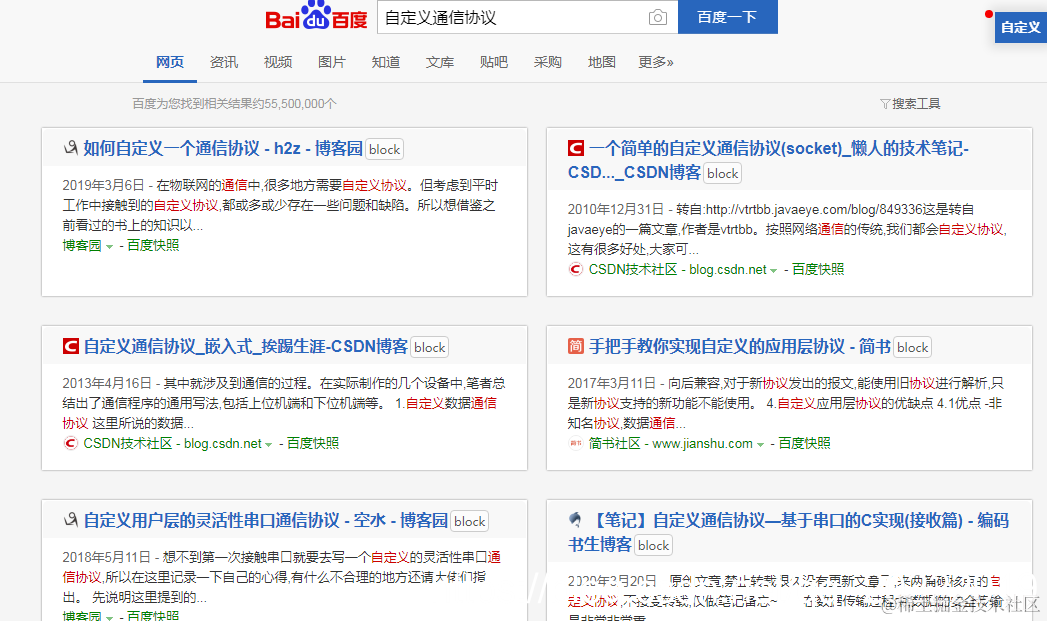This screenshot has height=621, width=1047.
Task: Select the 网页 tab
Action: coord(170,62)
